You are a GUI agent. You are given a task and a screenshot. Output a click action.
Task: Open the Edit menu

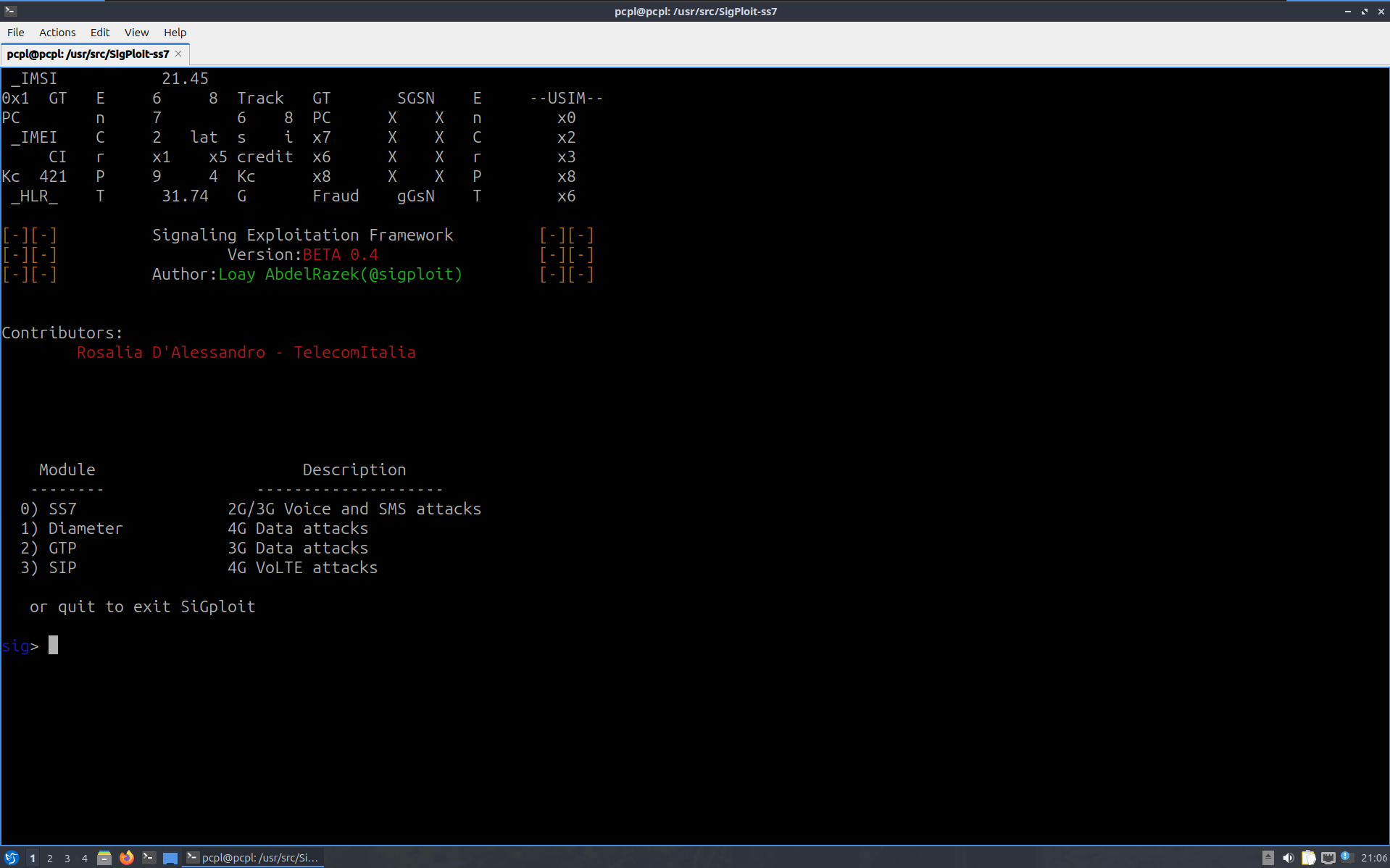click(100, 33)
